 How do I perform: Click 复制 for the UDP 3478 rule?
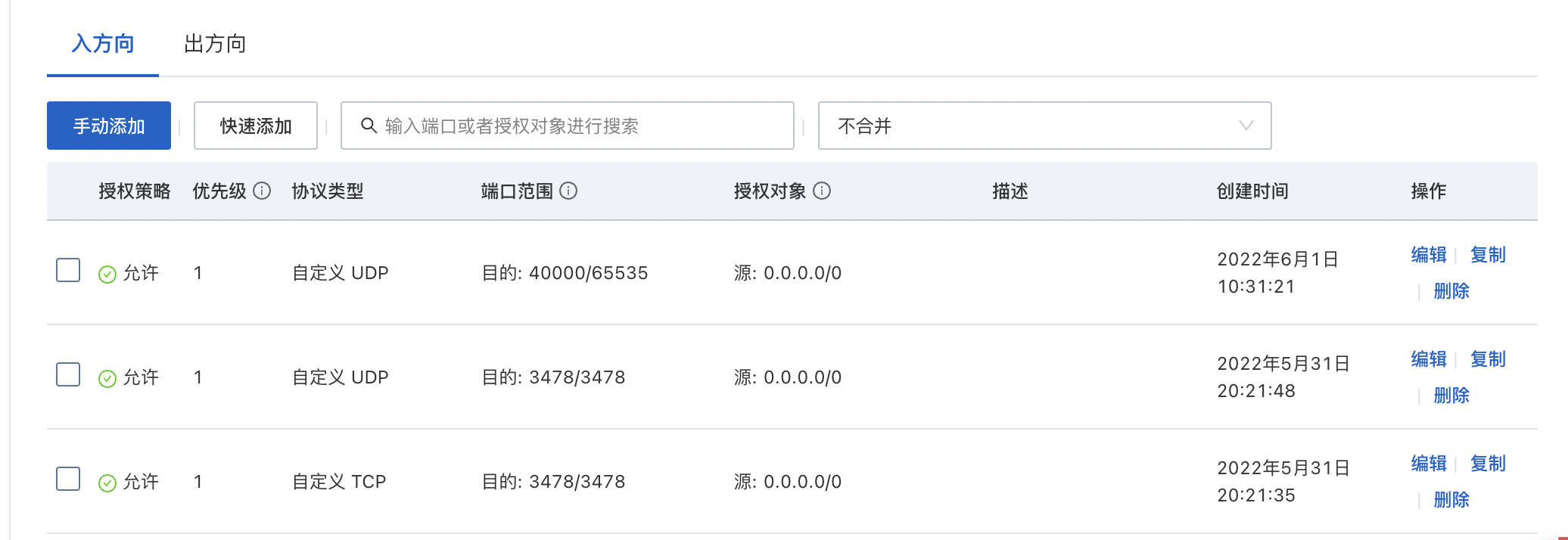(1488, 359)
